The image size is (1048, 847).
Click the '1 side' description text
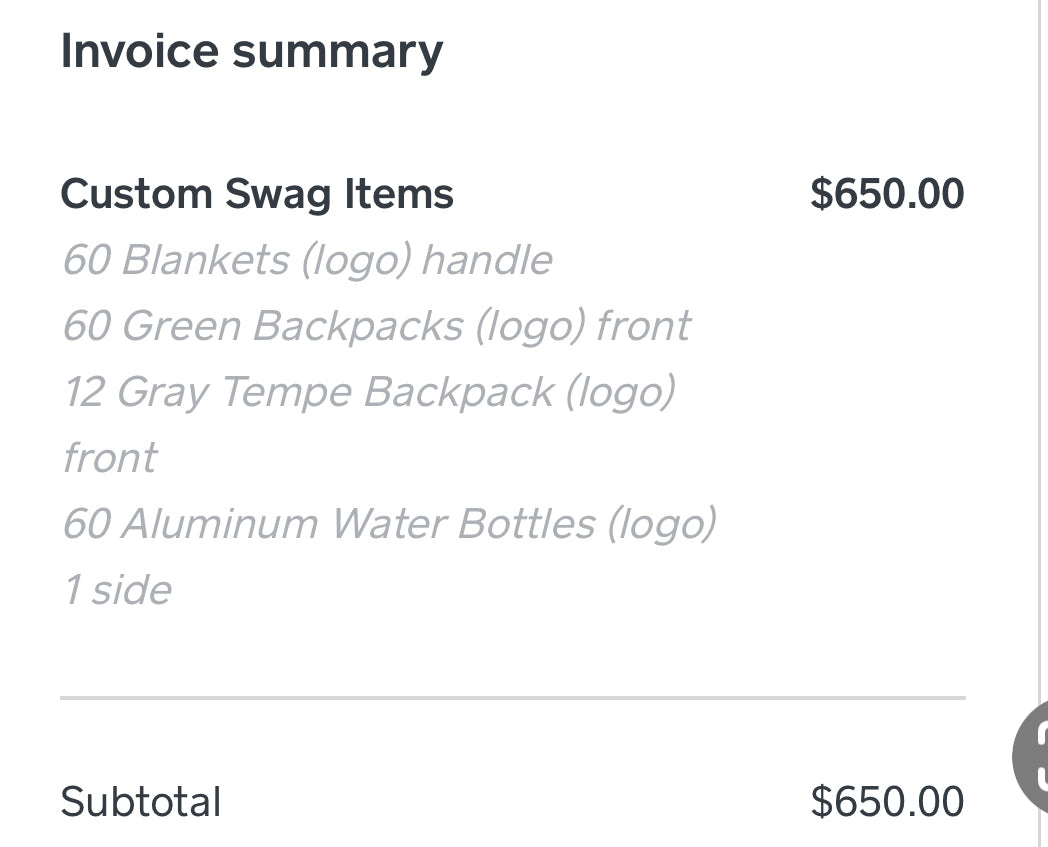click(x=117, y=590)
